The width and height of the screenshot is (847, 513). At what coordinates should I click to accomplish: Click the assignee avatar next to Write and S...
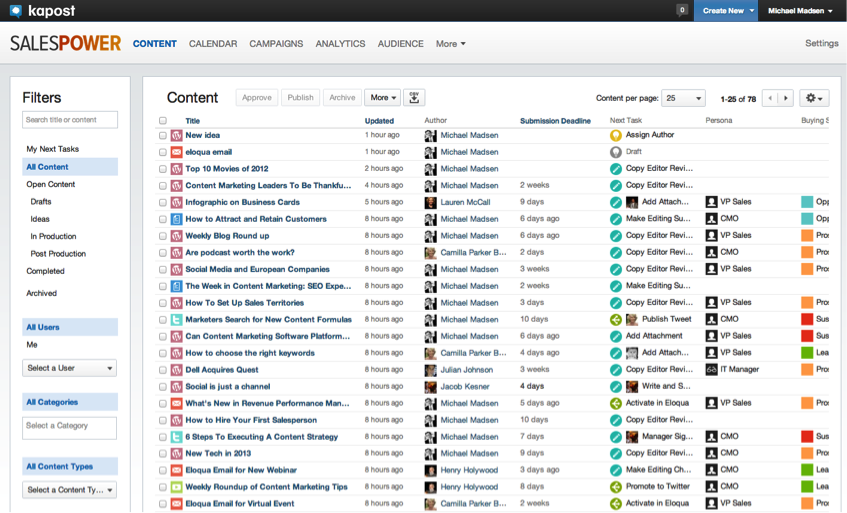pyautogui.click(x=632, y=387)
